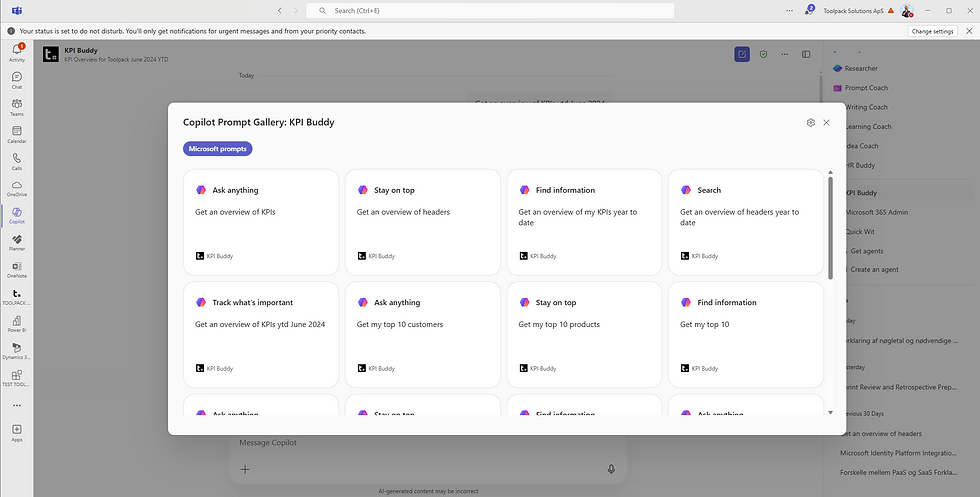980x497 pixels.
Task: Select the Researcher agent in the list
Action: coord(861,68)
